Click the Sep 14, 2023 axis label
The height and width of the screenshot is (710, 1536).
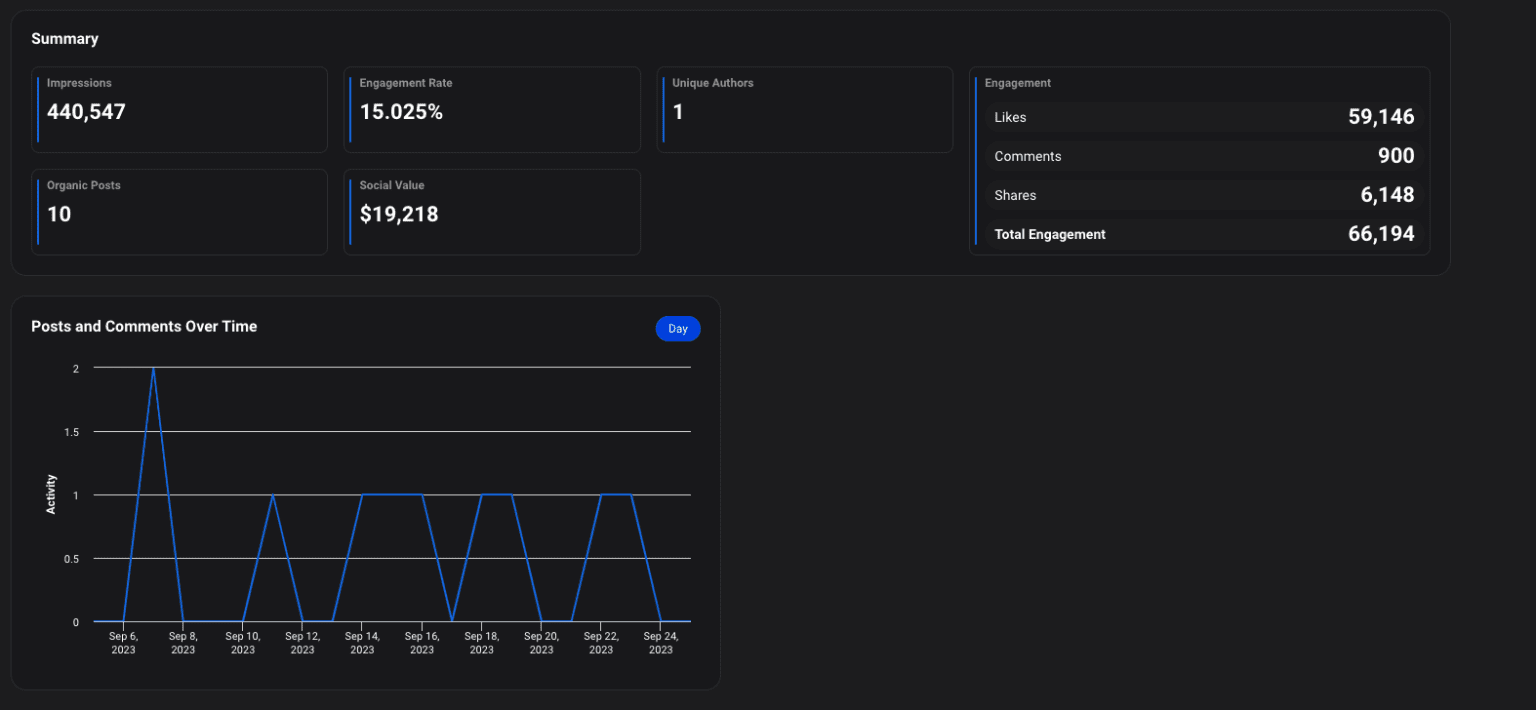point(362,642)
